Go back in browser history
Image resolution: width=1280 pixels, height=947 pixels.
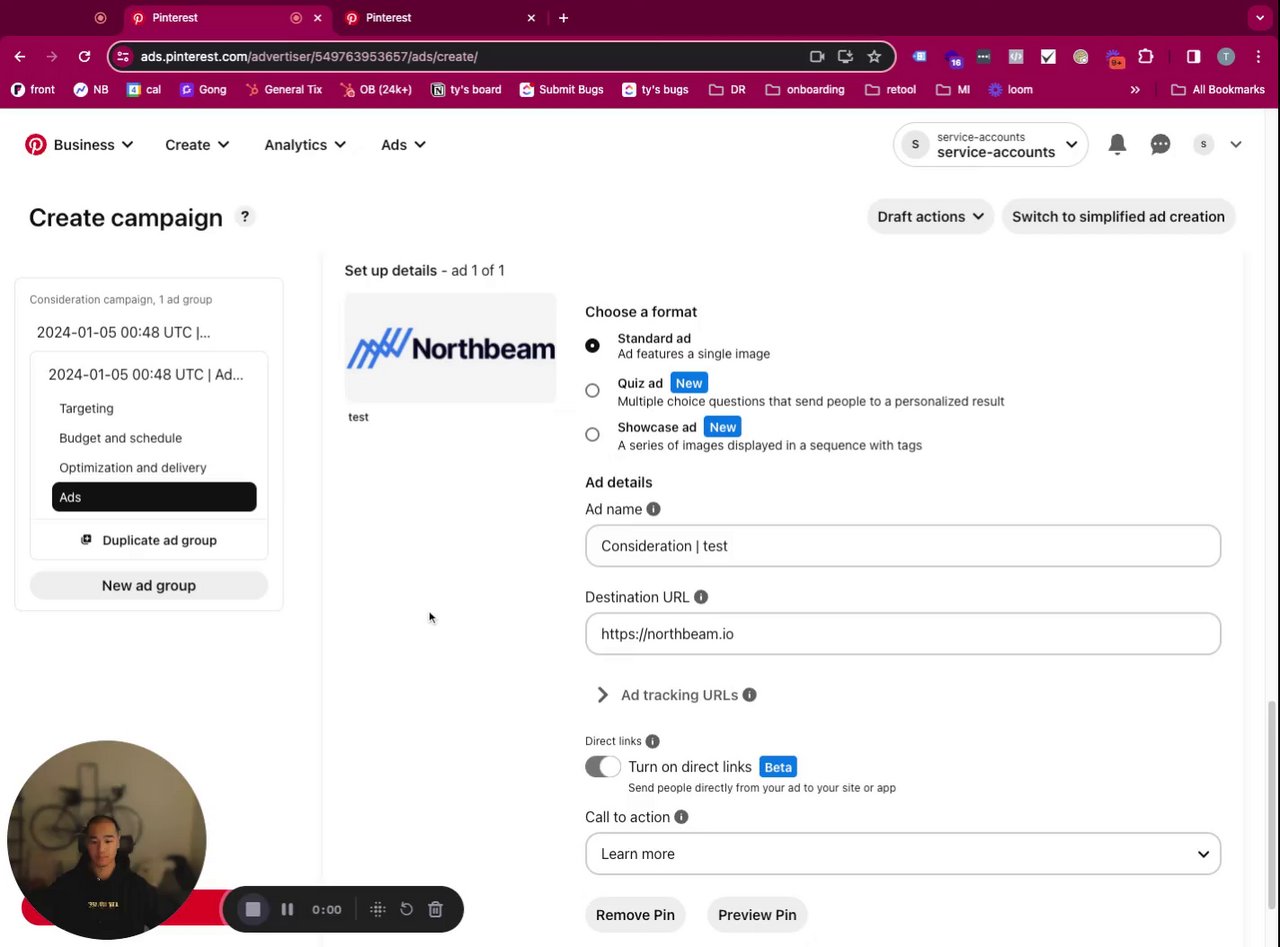pos(20,57)
